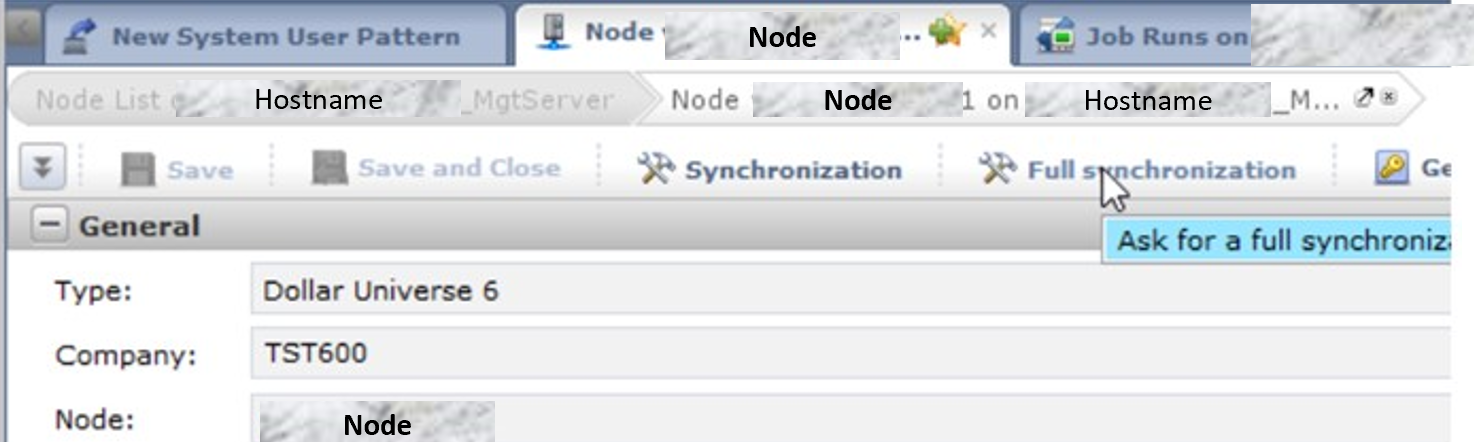1474x442 pixels.
Task: Close the active Node tab
Action: pos(988,31)
